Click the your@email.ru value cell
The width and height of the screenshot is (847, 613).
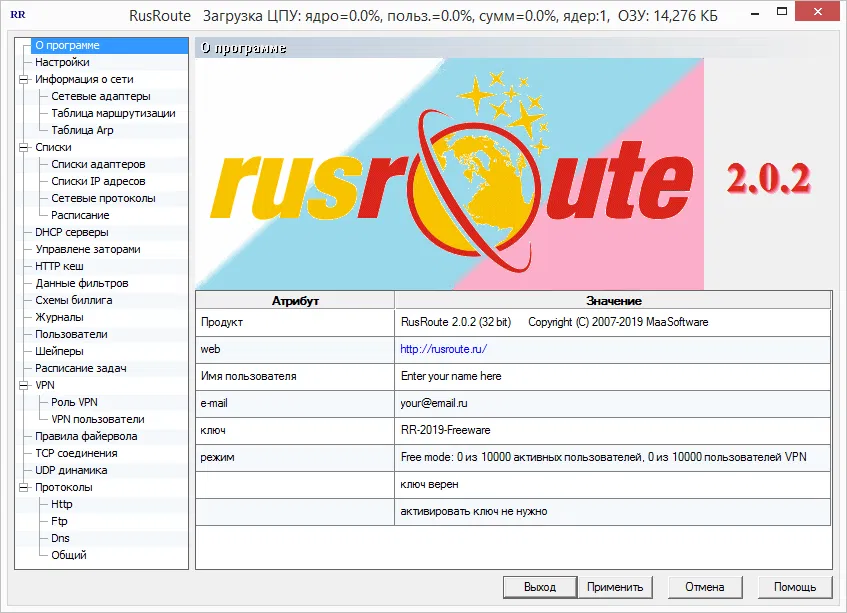[613, 403]
